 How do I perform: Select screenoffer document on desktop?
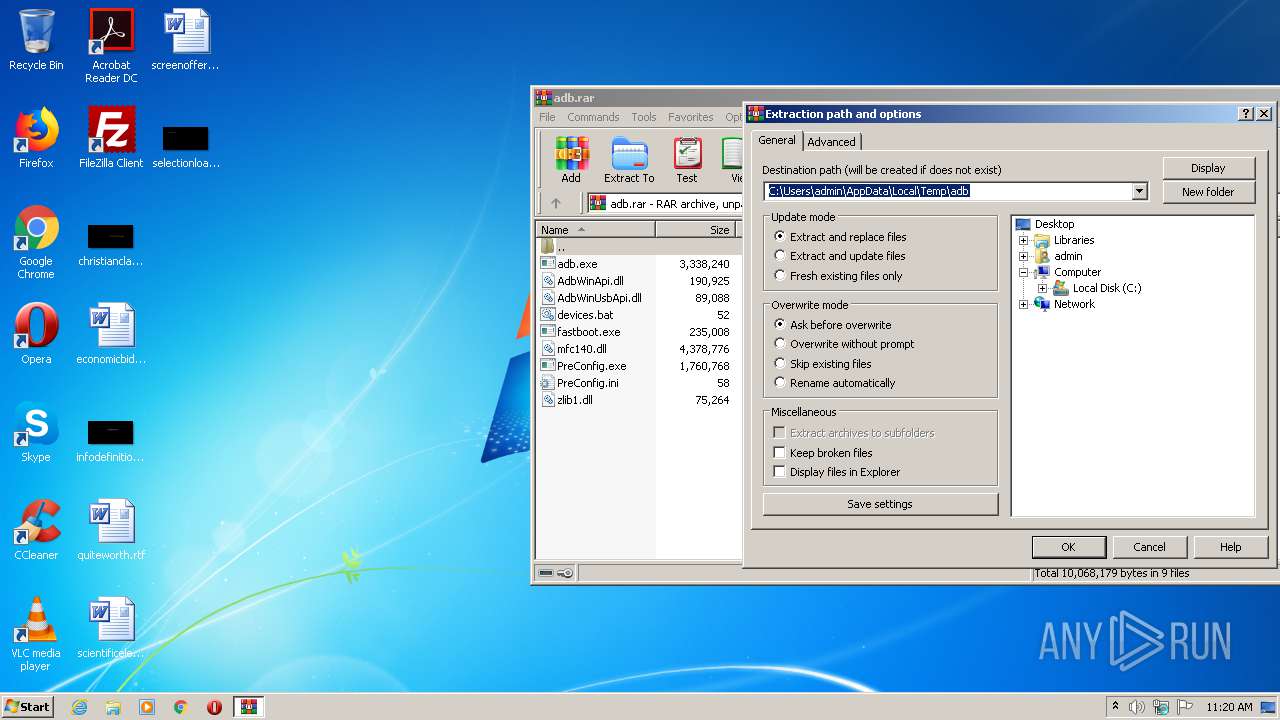[x=186, y=40]
